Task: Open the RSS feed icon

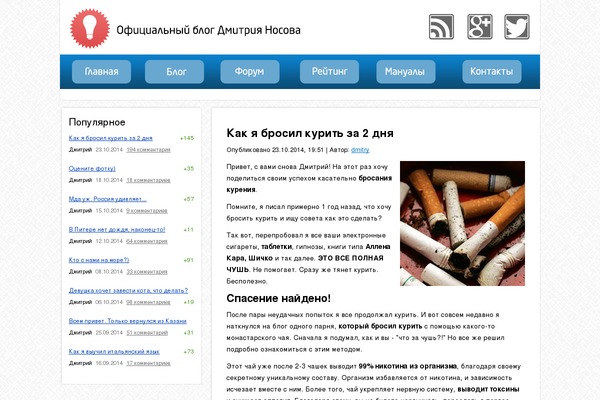Action: tap(441, 27)
